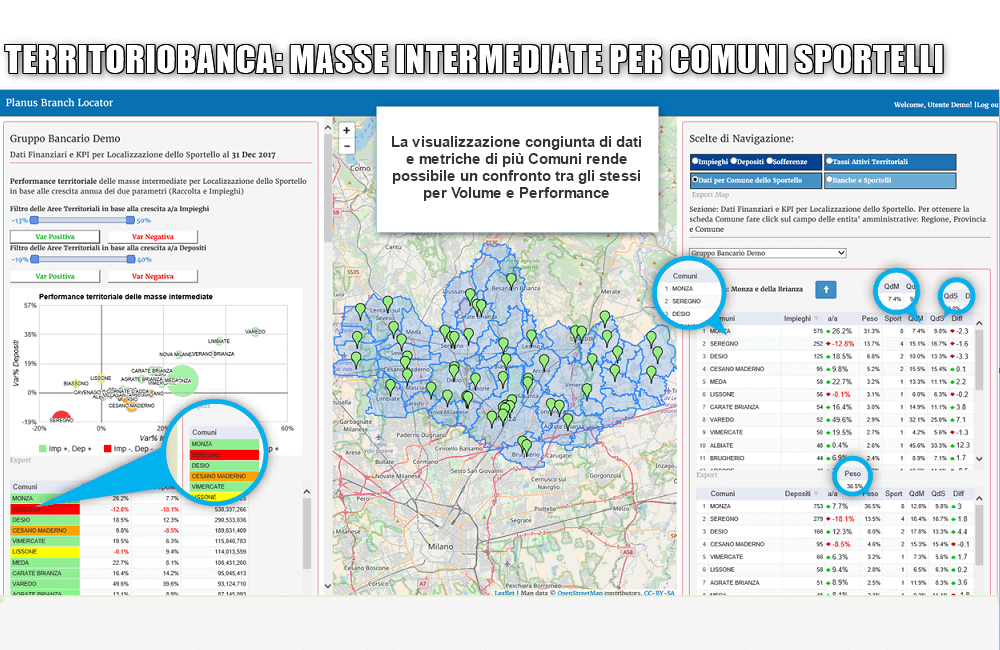This screenshot has width=1000, height=650.
Task: Click the orange CESANO MADERNO row in the left list
Action: coord(45,531)
